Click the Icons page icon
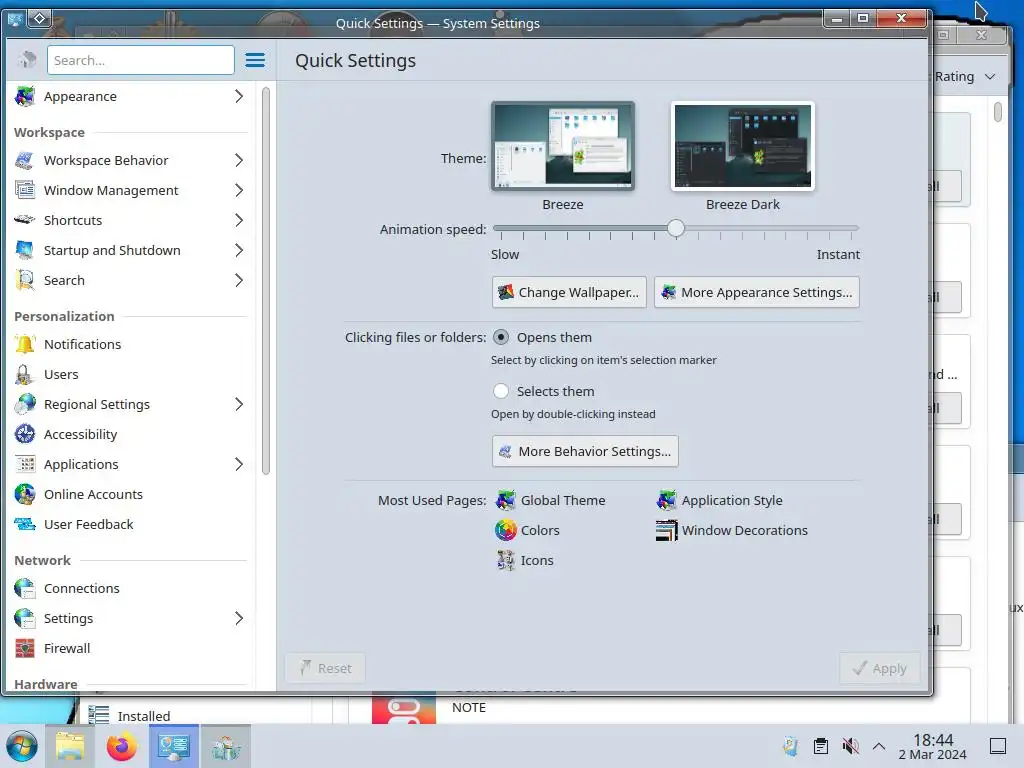 point(505,560)
